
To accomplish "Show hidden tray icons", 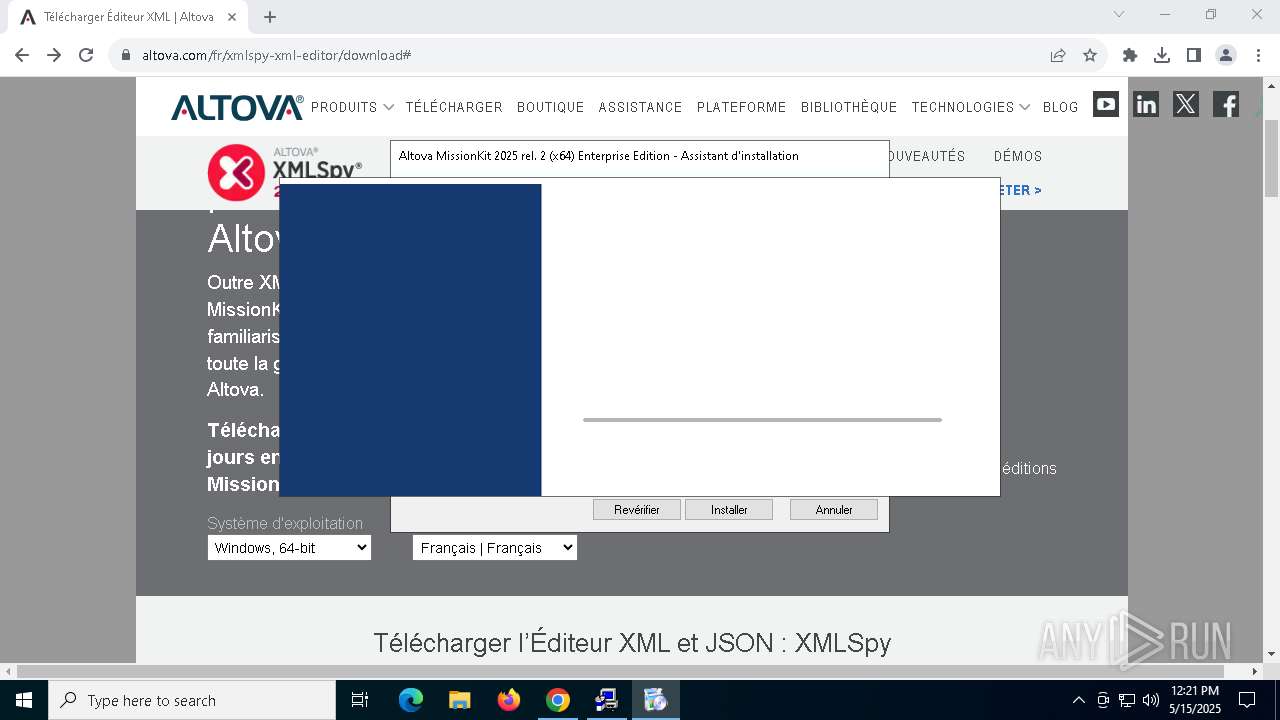I will coord(1078,700).
